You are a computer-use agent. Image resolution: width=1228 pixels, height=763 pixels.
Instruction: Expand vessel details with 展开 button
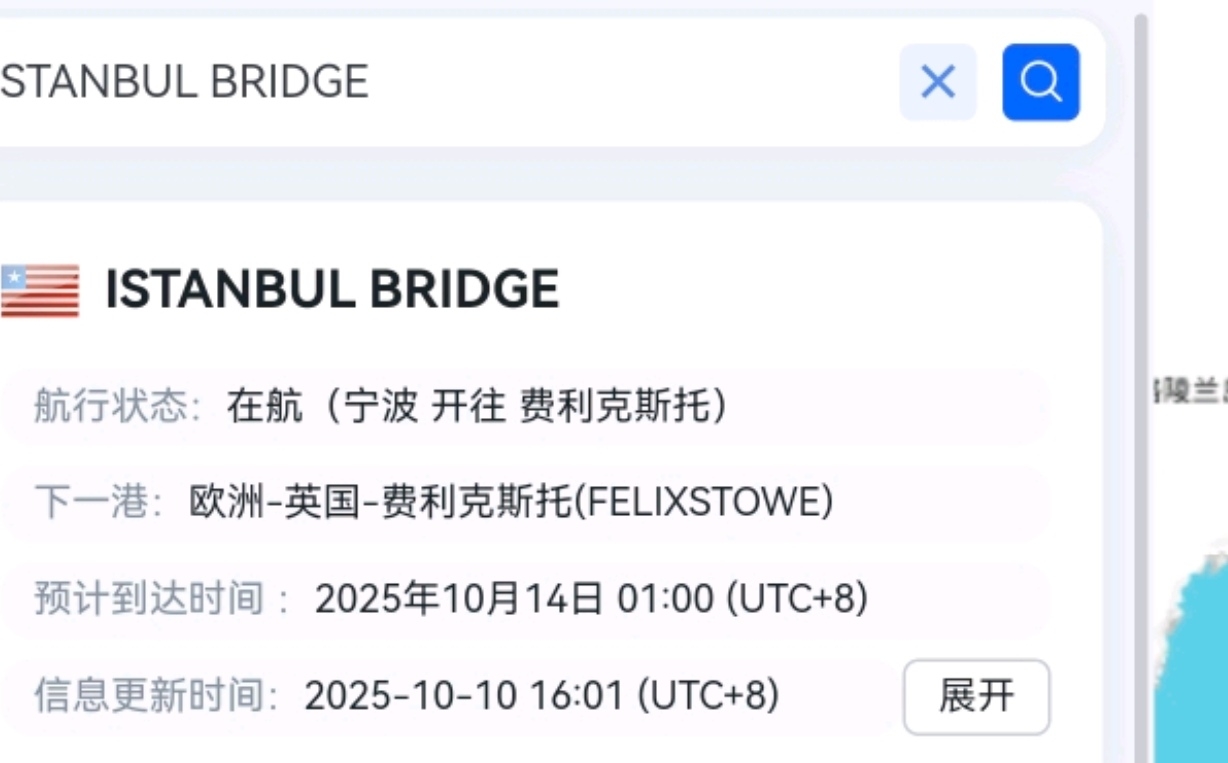pyautogui.click(x=976, y=696)
